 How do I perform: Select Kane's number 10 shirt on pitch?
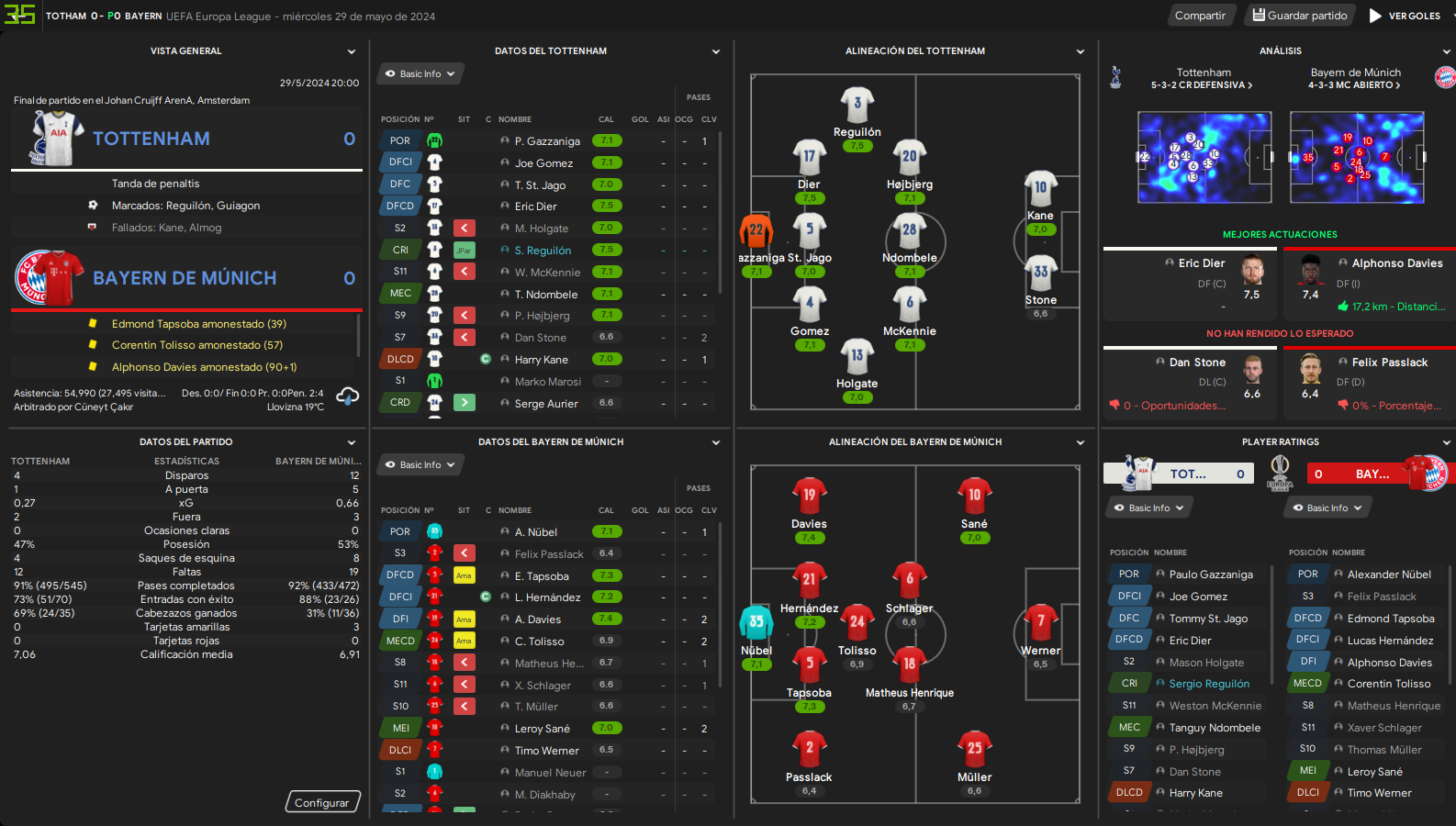(x=1040, y=189)
